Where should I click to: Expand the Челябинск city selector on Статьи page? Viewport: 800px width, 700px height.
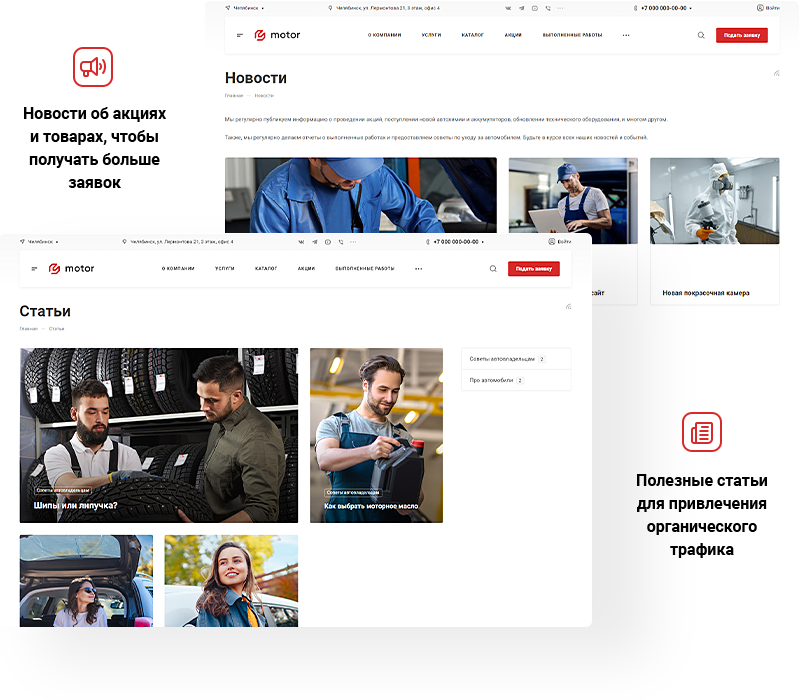click(42, 242)
